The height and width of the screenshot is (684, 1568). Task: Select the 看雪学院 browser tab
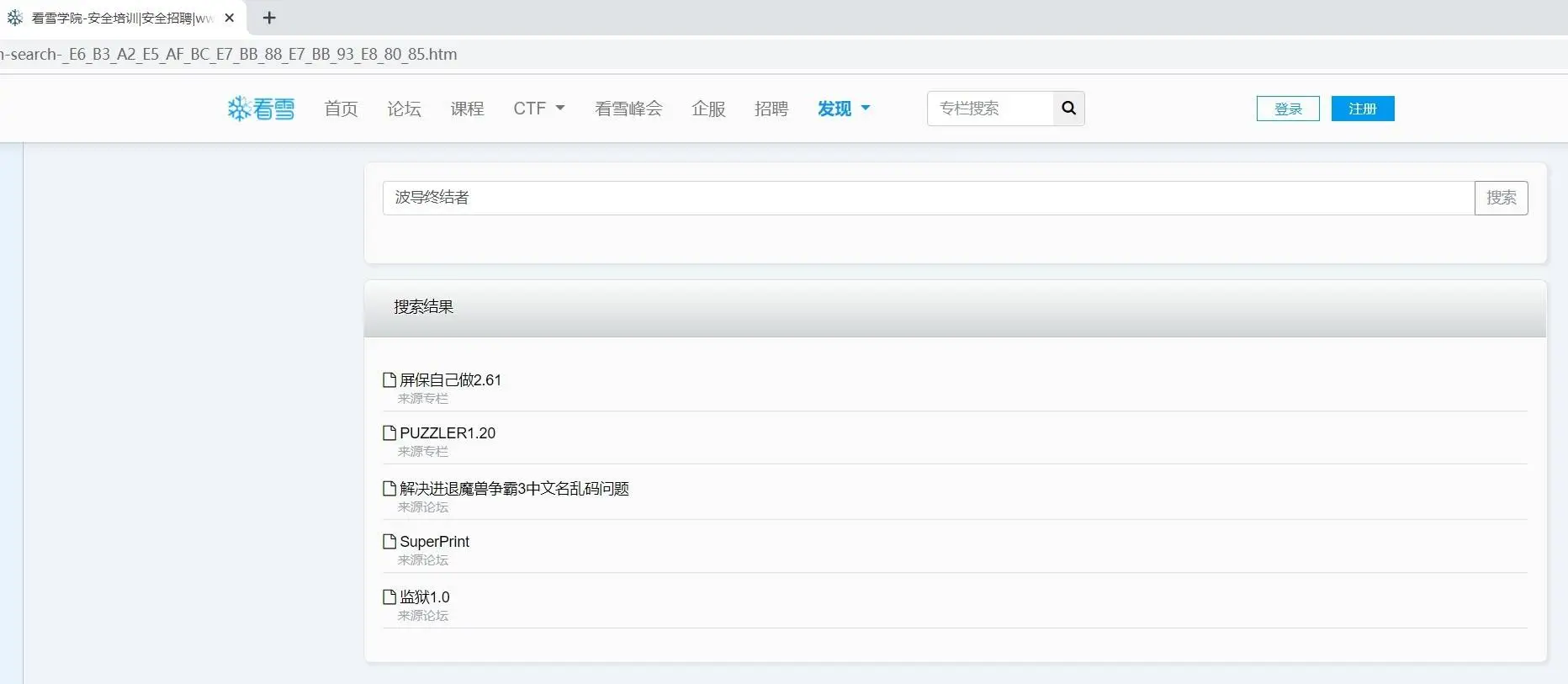122,18
